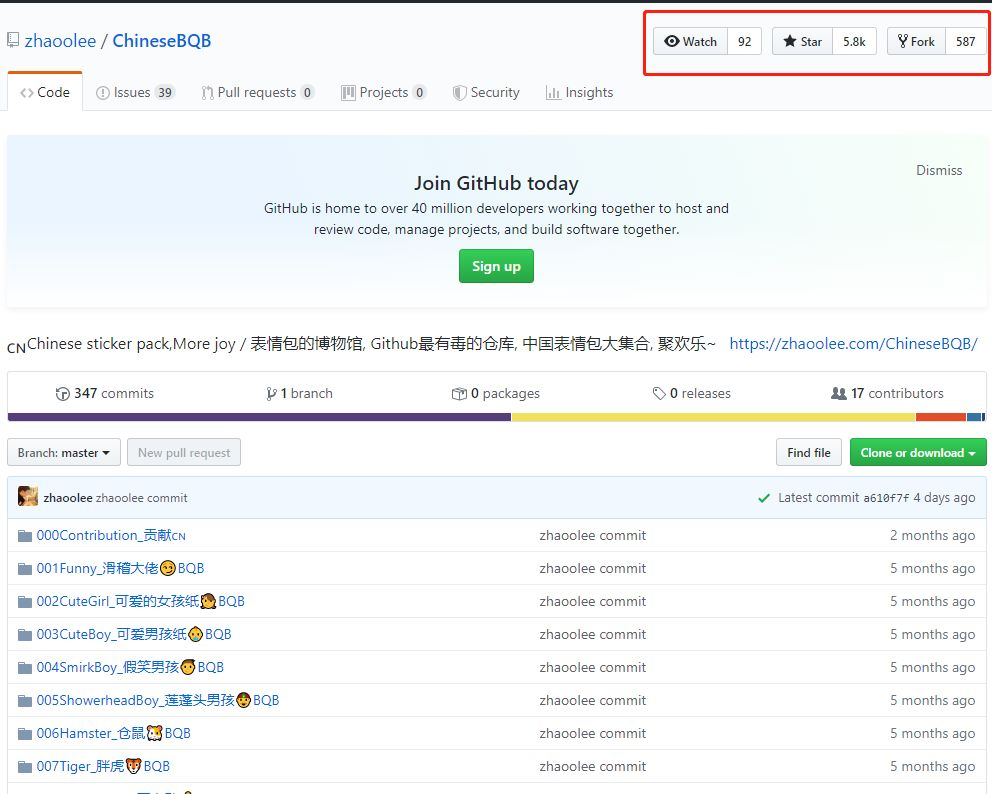Dismiss the Join GitHub banner
This screenshot has width=992, height=794.
point(939,170)
